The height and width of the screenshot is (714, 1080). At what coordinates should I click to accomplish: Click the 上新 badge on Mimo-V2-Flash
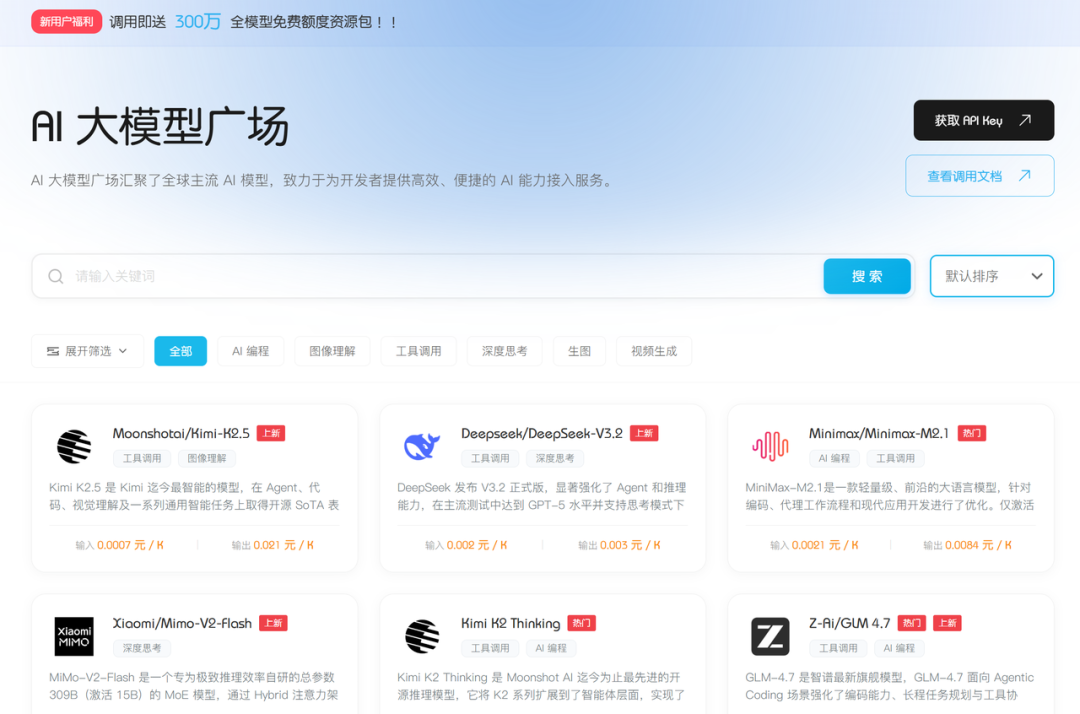pos(273,623)
